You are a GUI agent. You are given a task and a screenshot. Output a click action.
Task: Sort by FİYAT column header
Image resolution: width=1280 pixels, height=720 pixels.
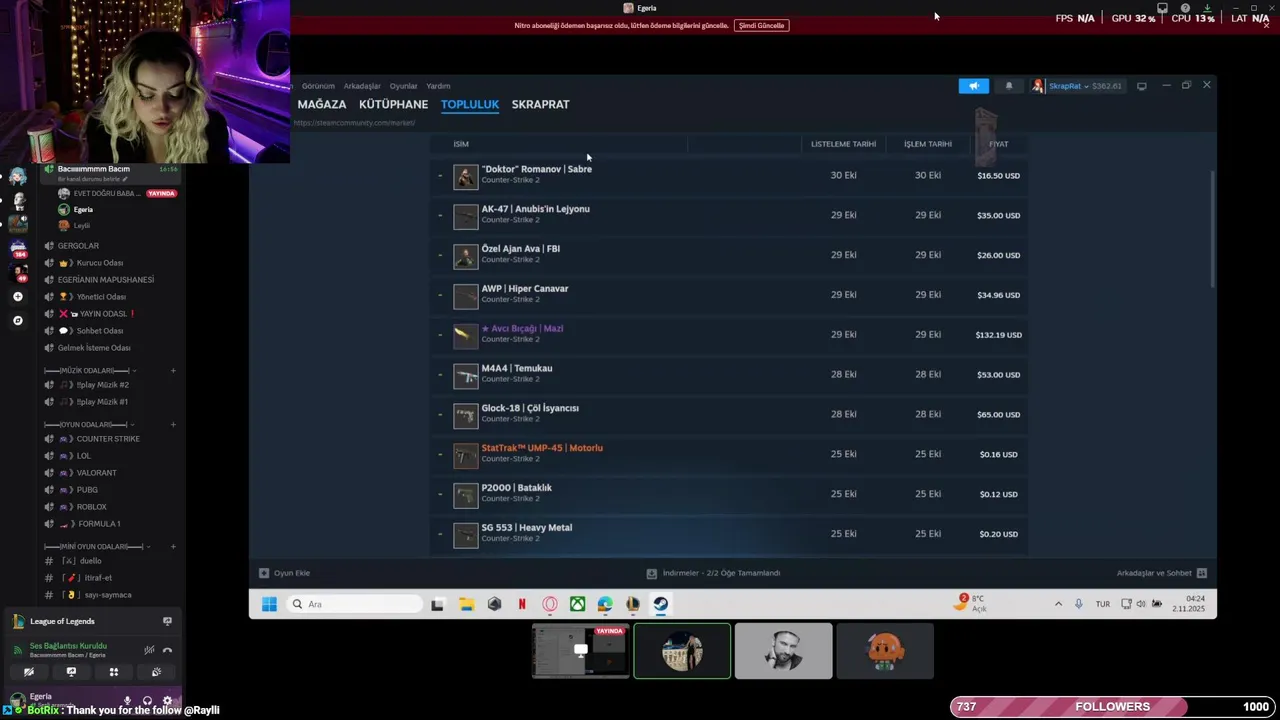coord(999,144)
